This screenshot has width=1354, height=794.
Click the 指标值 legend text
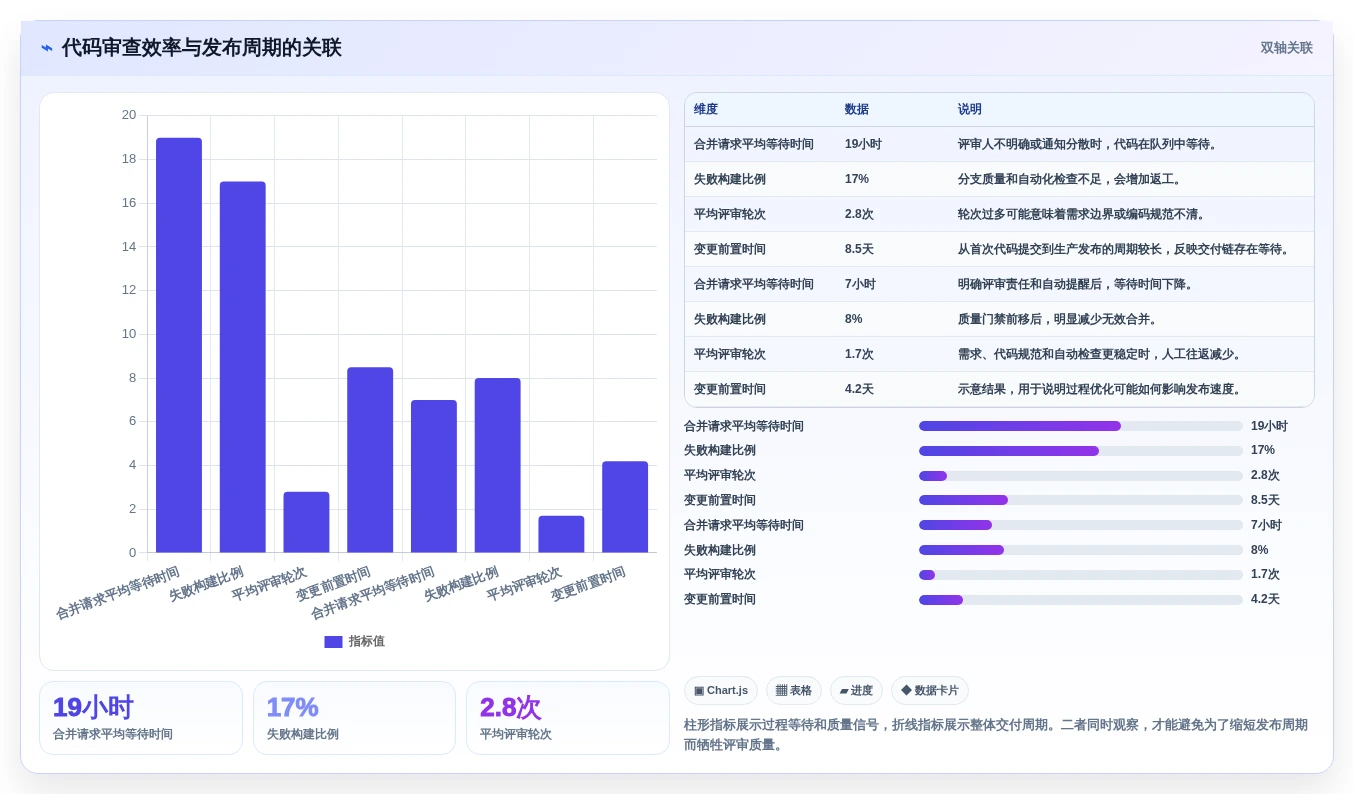[367, 642]
